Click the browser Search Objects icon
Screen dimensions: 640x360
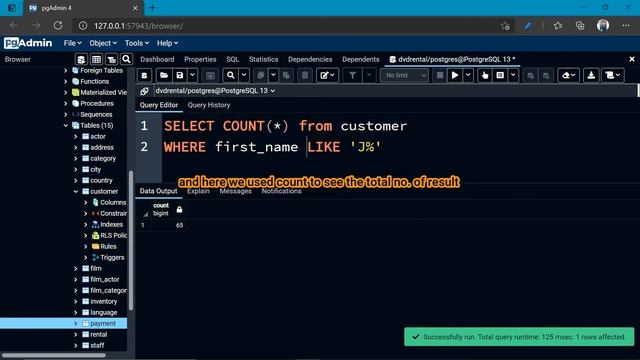point(126,59)
